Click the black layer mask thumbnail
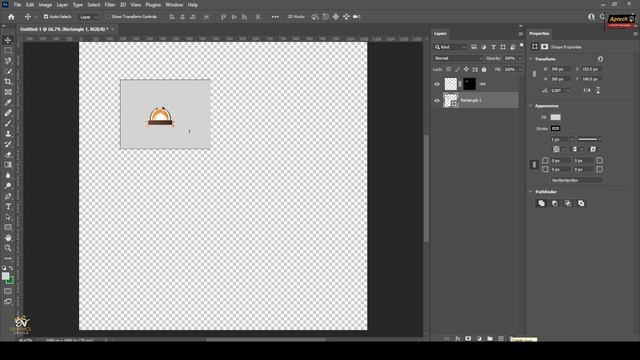Screen dimensions: 640x360 469,84
